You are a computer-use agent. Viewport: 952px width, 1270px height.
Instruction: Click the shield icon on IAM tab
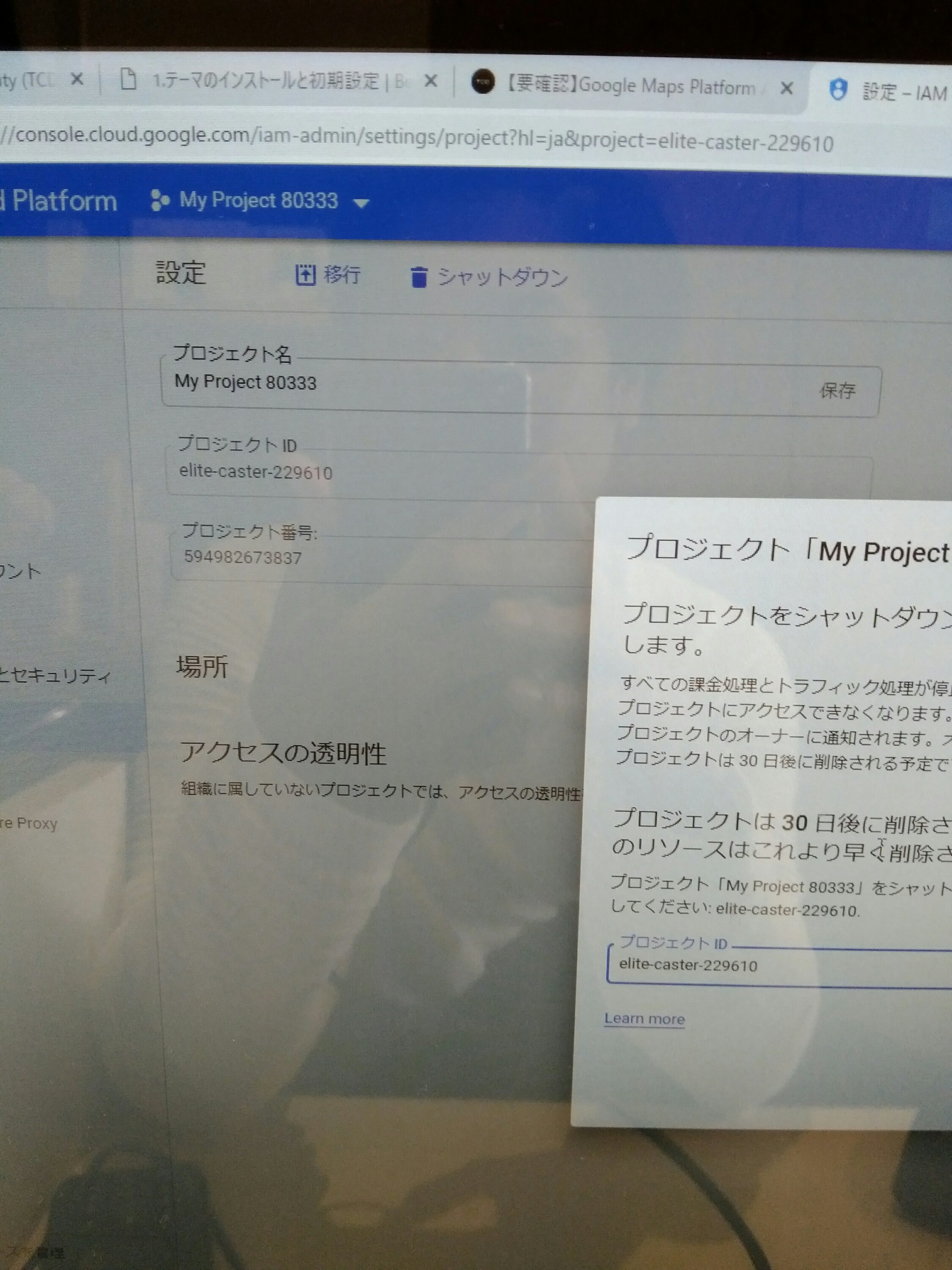(838, 90)
